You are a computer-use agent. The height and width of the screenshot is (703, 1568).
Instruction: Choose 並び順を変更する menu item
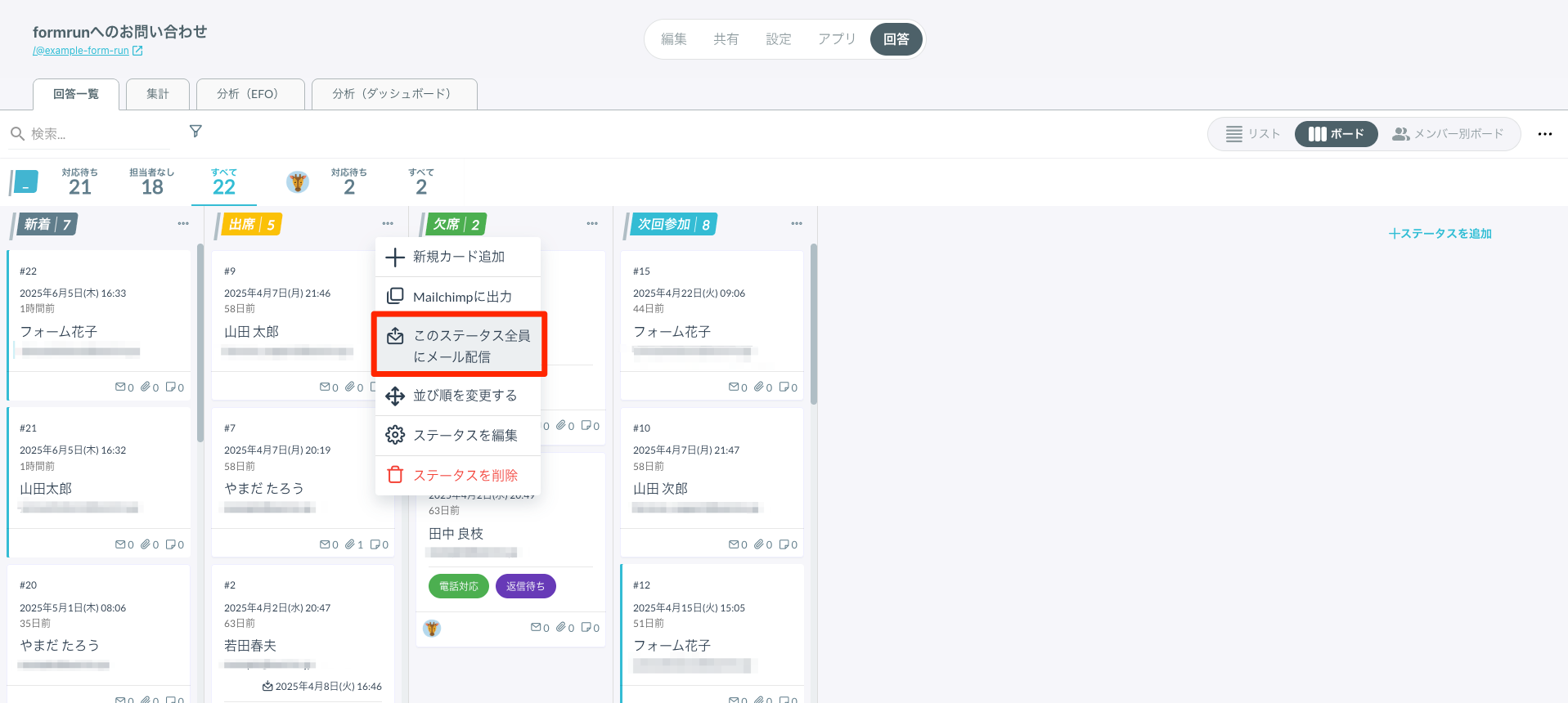tap(458, 396)
